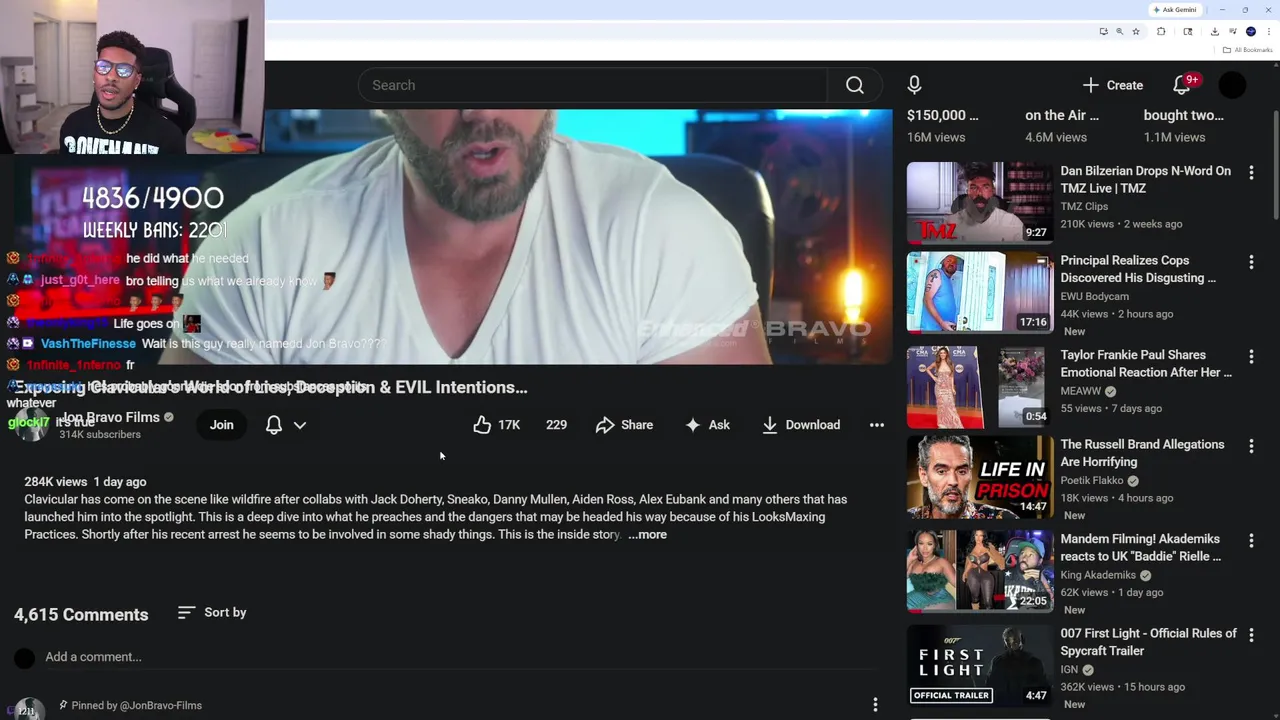Click the YouTube search magnifier button
The width and height of the screenshot is (1280, 720).
(x=855, y=85)
